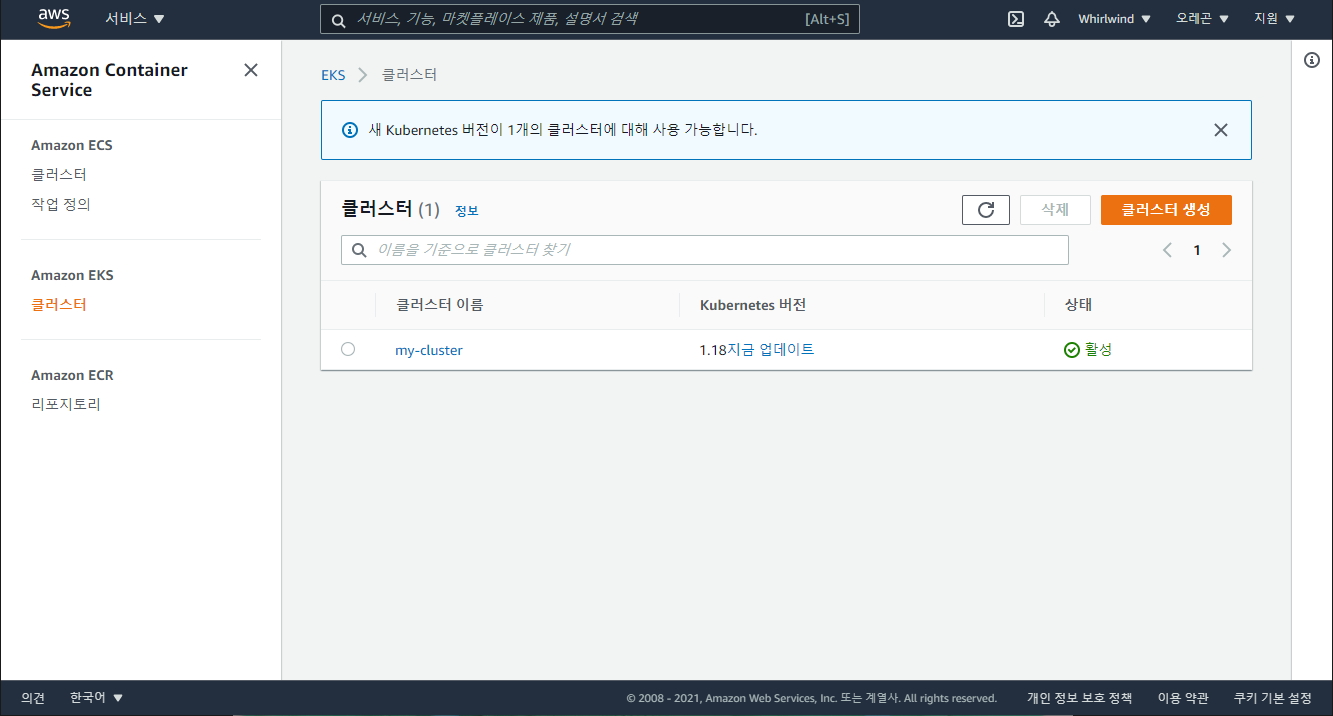Open 작업 정의 in sidebar

pos(61,205)
